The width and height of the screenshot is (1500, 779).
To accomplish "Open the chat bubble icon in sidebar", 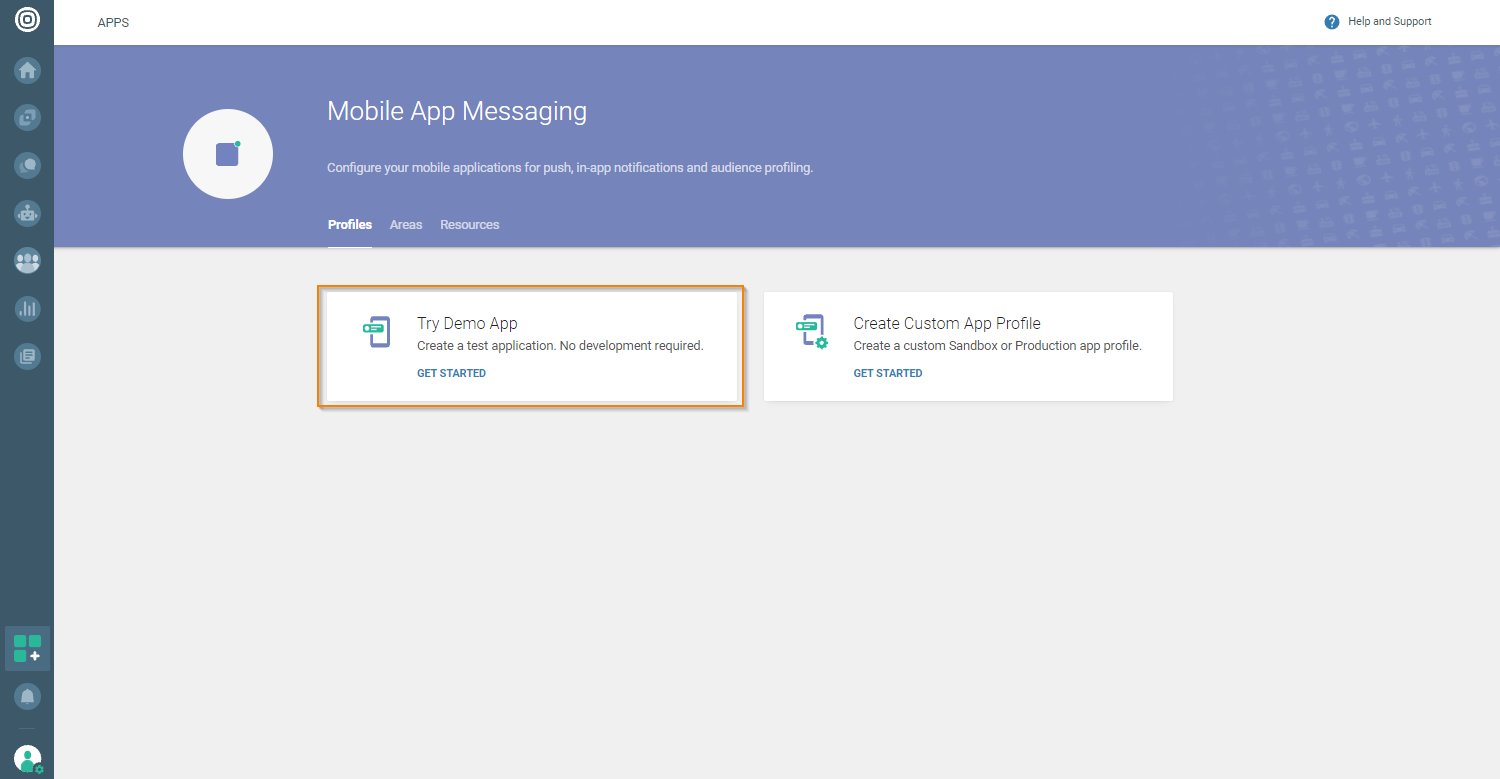I will (27, 165).
